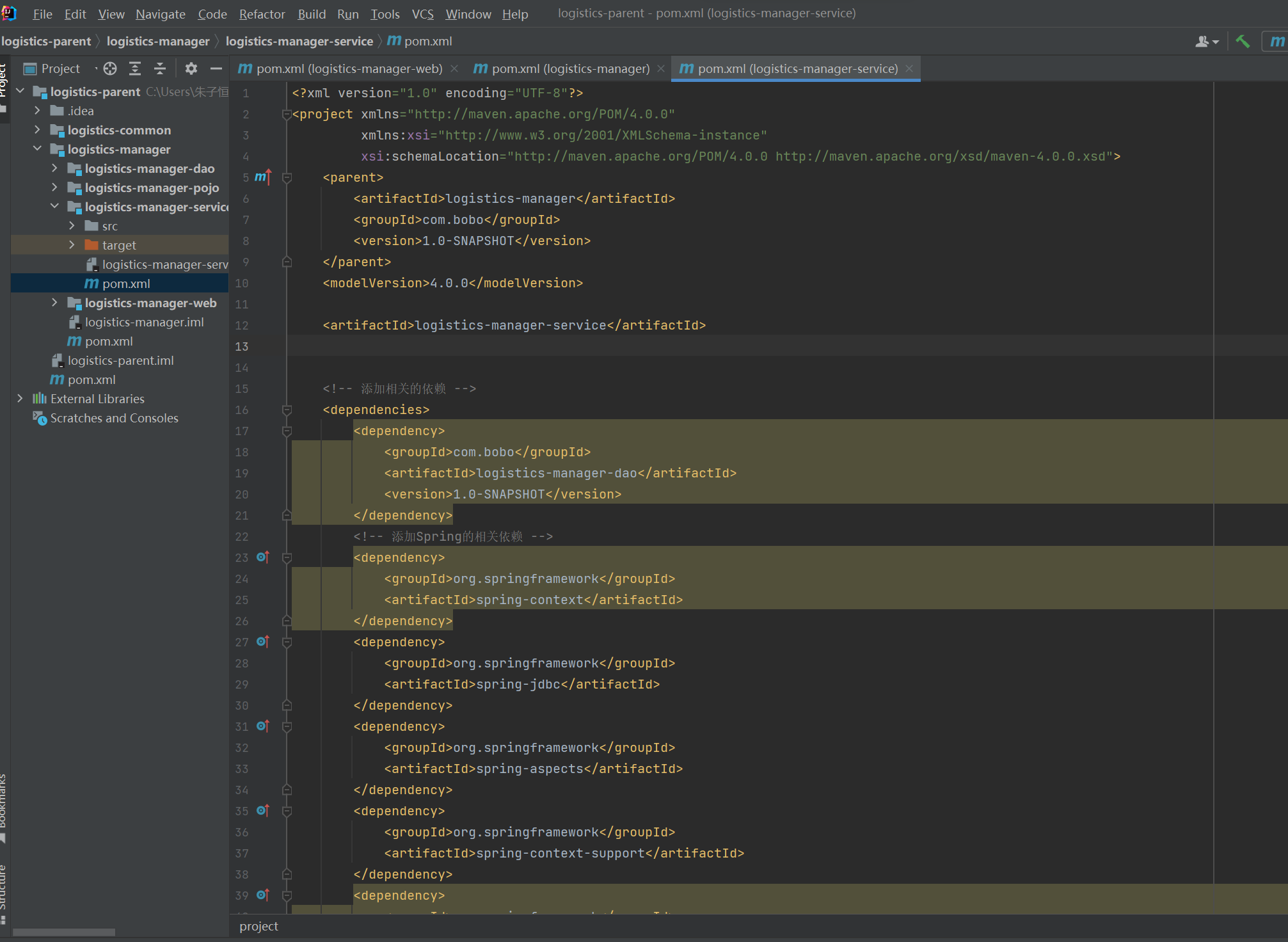
Task: Click the locate/select opened file icon
Action: [110, 68]
